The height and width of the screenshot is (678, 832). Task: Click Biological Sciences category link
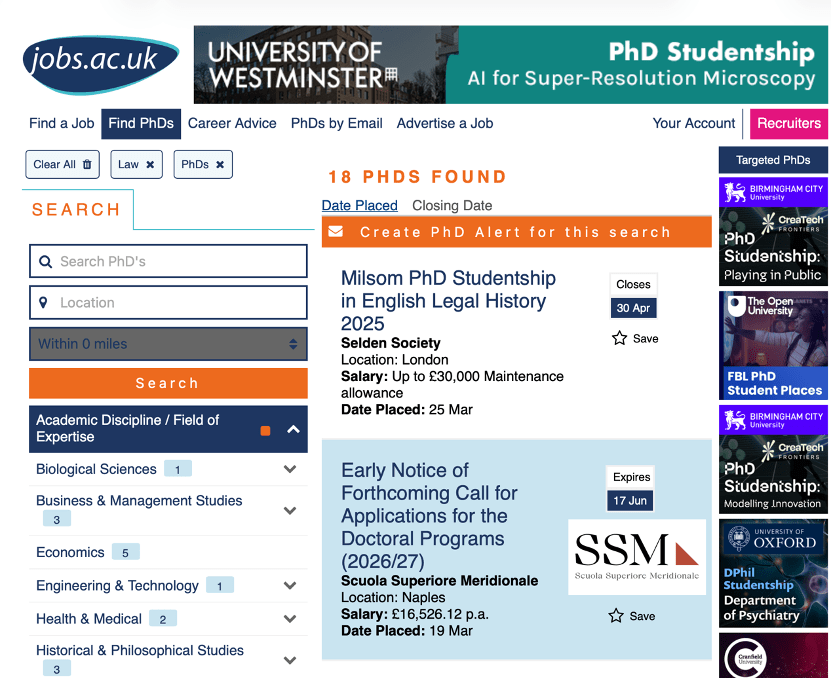[x=96, y=469]
